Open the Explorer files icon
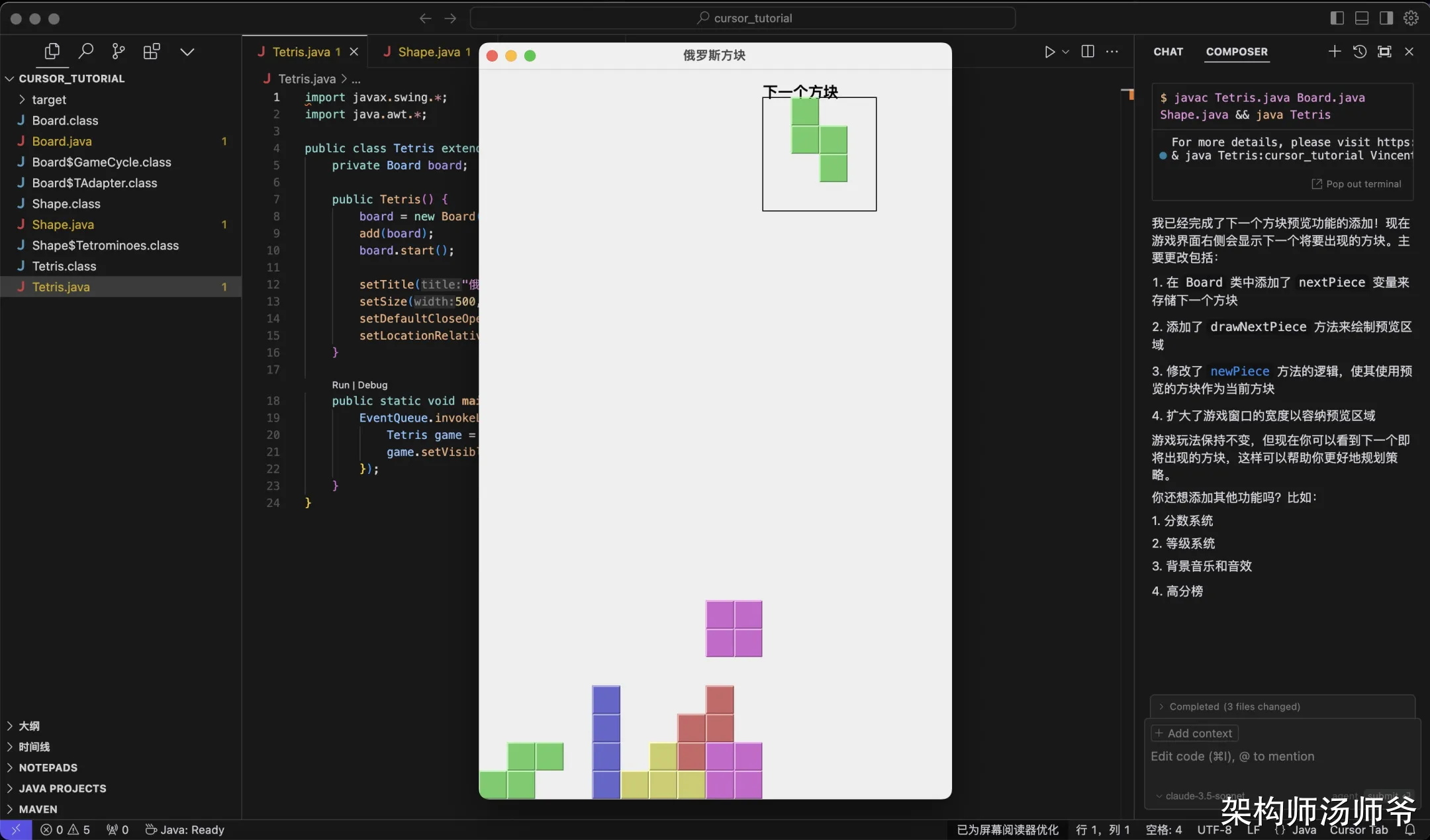This screenshot has height=840, width=1430. 52,51
